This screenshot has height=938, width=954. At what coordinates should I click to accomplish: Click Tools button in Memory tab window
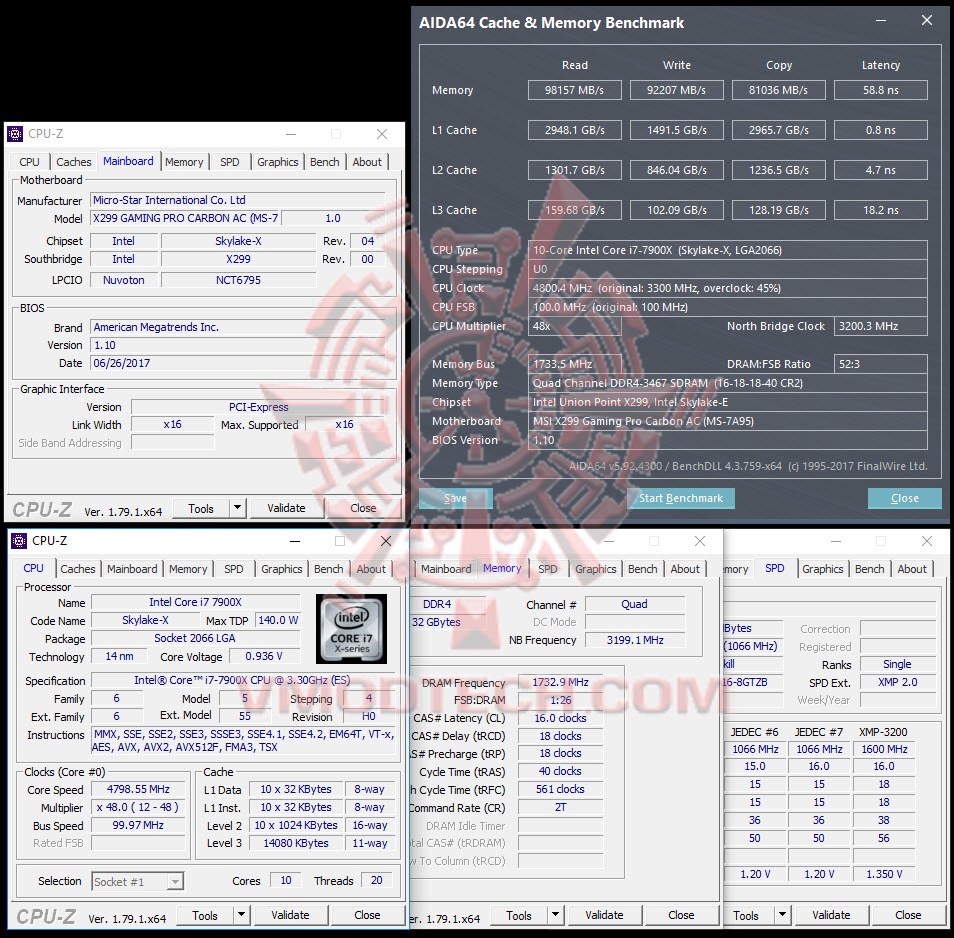pyautogui.click(x=519, y=915)
